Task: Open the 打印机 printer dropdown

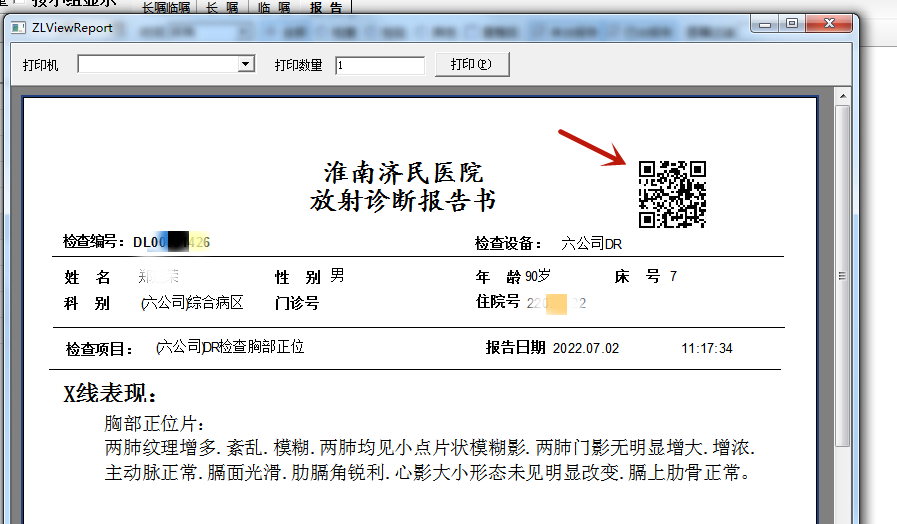Action: pyautogui.click(x=246, y=65)
